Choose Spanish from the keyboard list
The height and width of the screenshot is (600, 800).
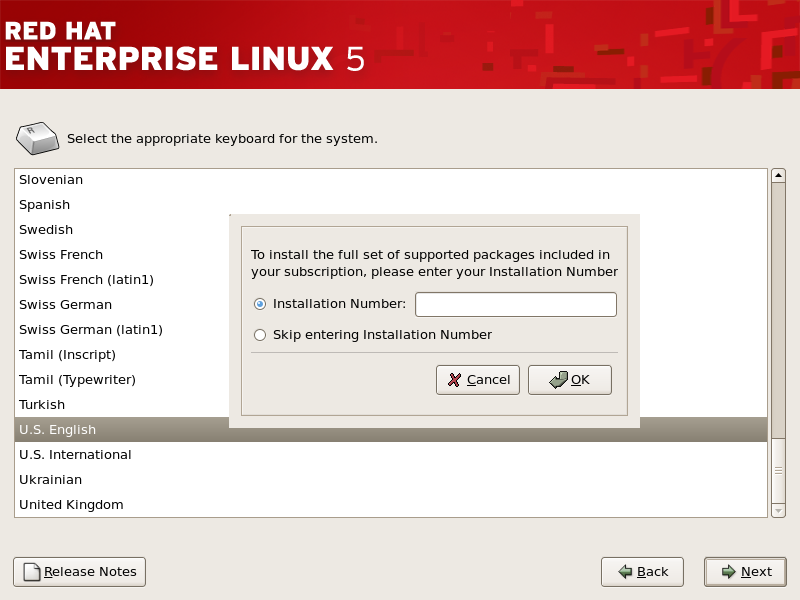pos(45,205)
